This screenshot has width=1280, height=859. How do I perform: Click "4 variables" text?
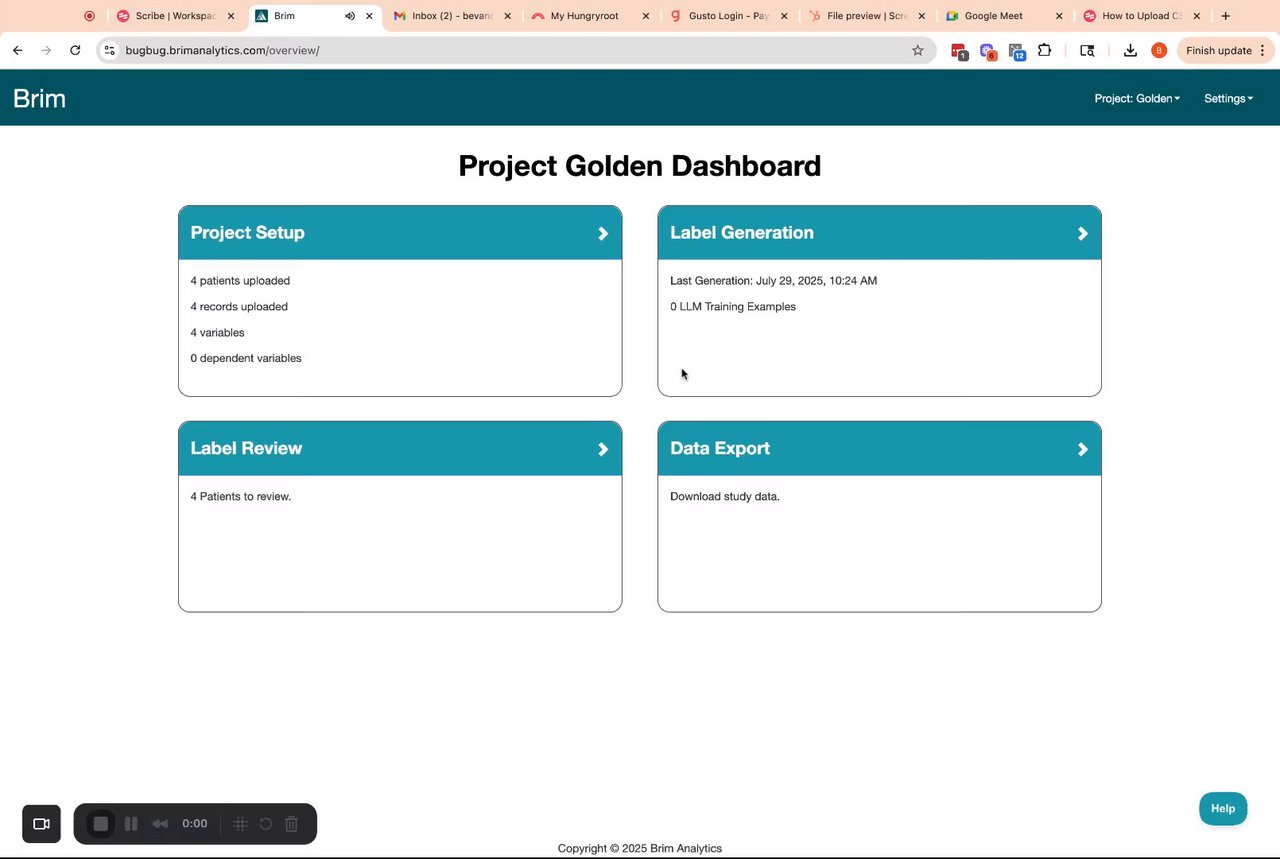click(x=217, y=333)
